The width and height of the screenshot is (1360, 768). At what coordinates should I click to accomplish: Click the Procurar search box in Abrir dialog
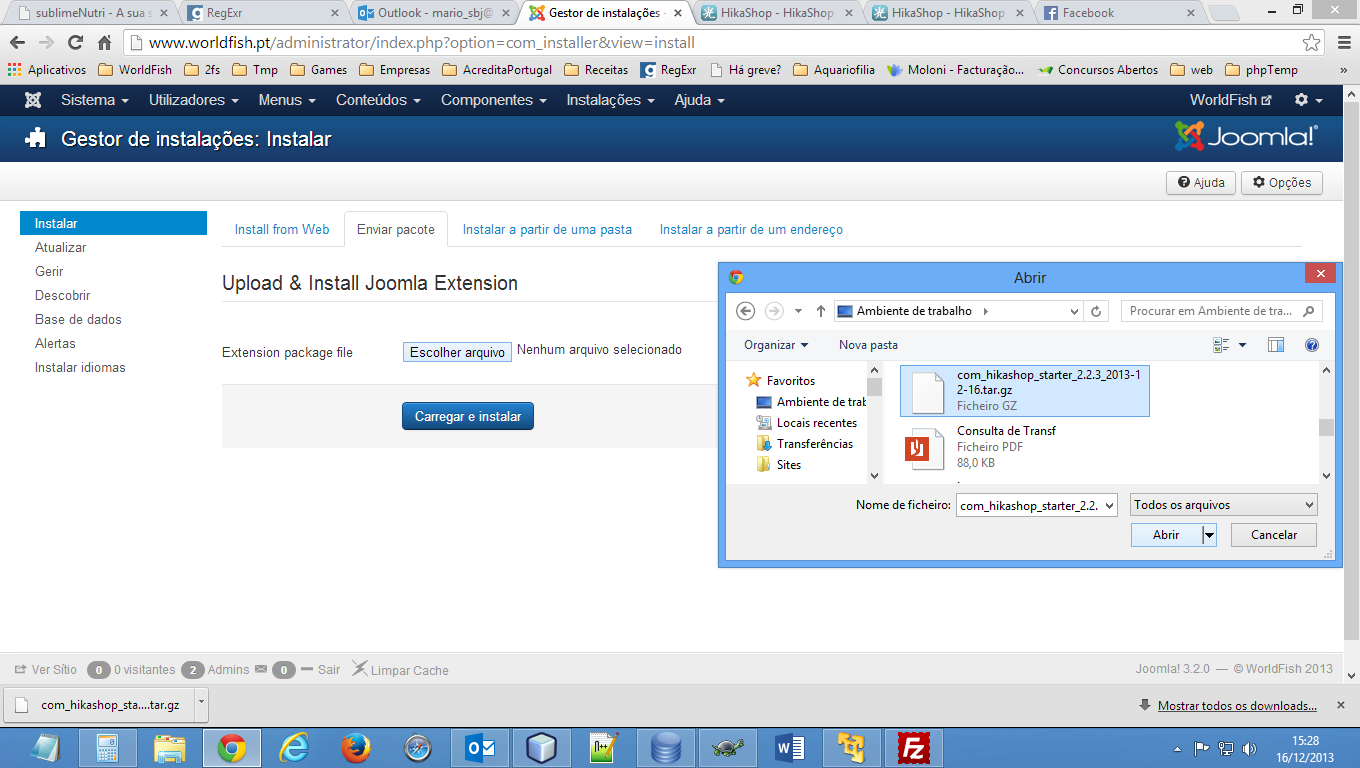1221,311
